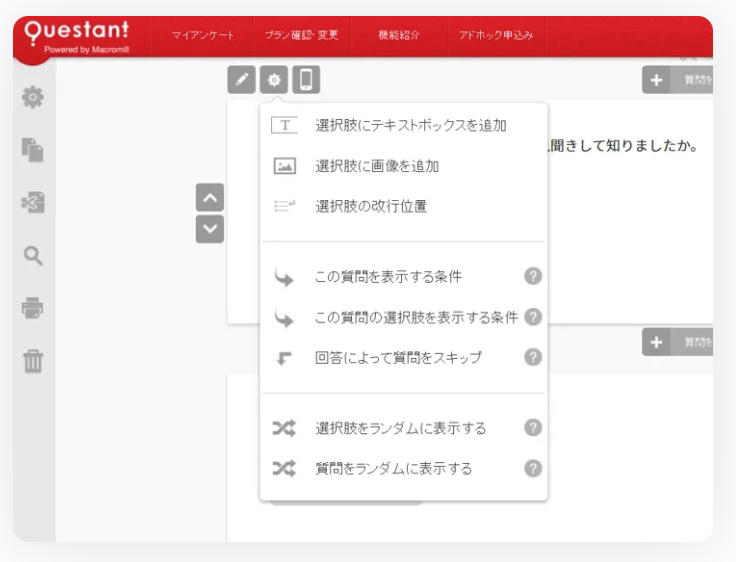
Task: Toggle 選択肢をランダムに表示する option
Action: tap(400, 428)
